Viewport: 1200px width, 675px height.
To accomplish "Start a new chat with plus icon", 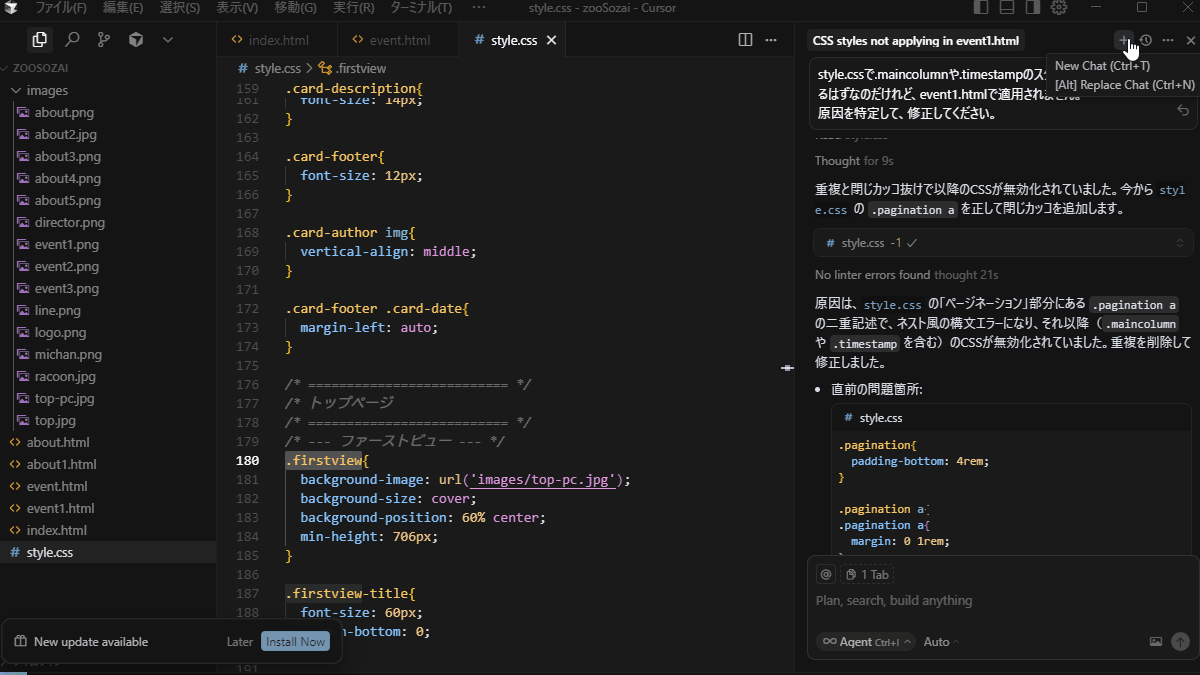I will tap(1124, 40).
